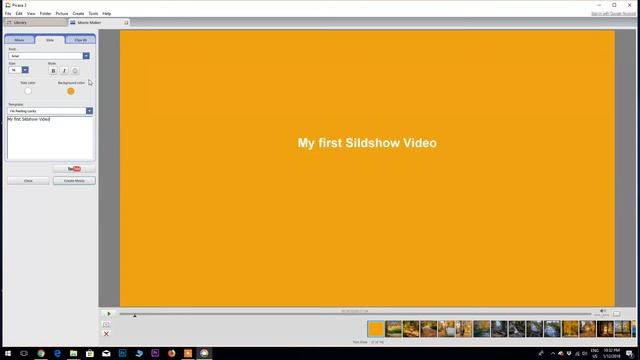640x360 pixels.
Task: Show hidden system tray icons
Action: [x=553, y=353]
